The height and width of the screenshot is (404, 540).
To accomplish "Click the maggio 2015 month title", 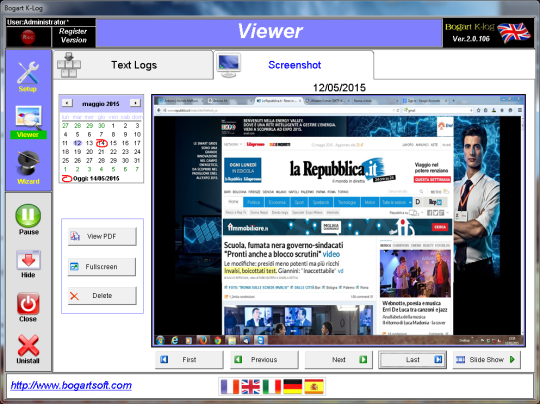I will pyautogui.click(x=101, y=103).
